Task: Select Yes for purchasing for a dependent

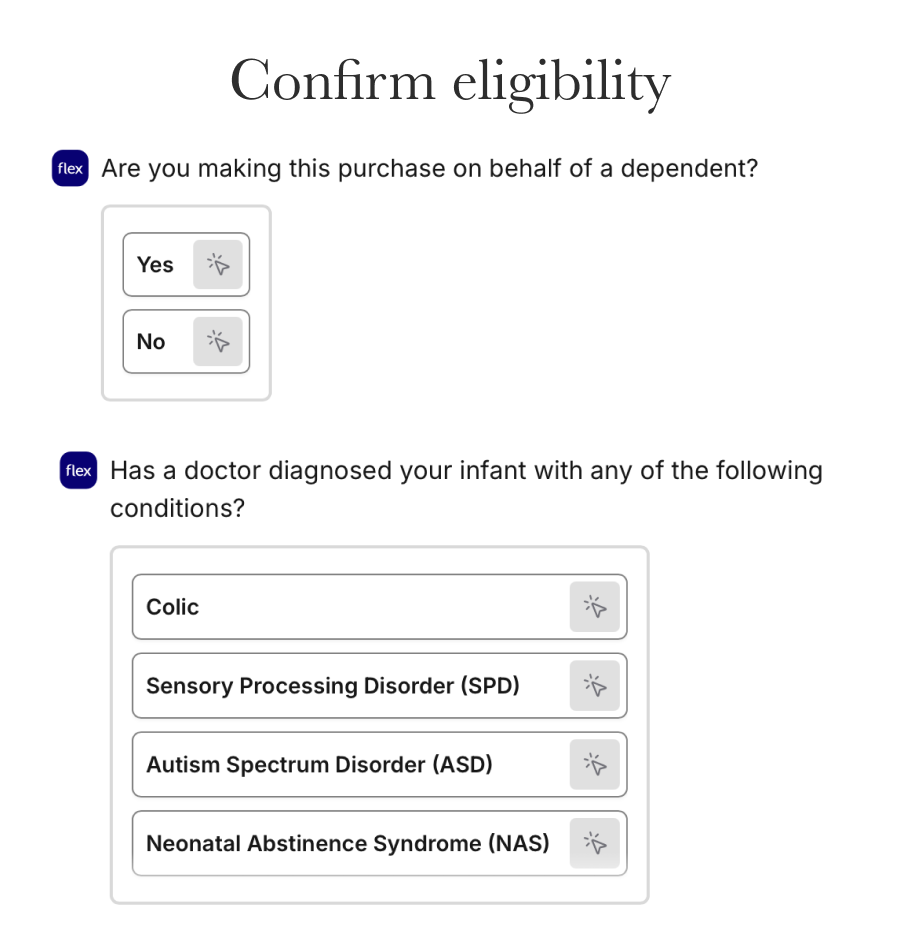Action: coord(156,265)
